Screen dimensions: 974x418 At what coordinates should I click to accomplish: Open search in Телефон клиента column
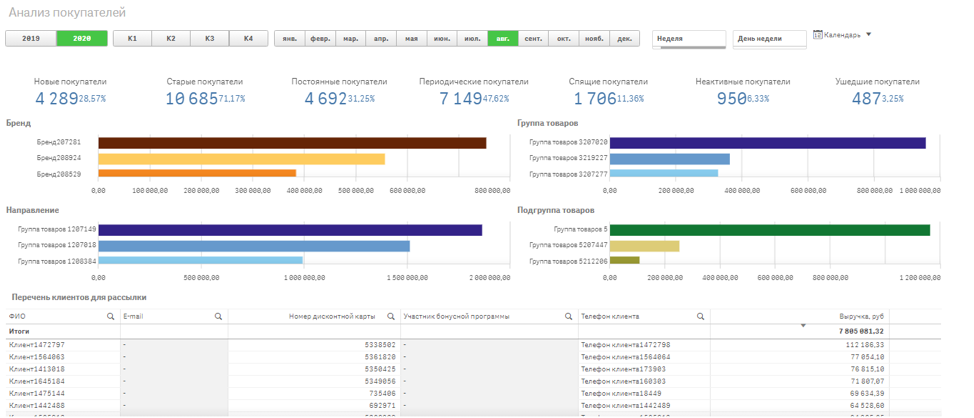[702, 316]
